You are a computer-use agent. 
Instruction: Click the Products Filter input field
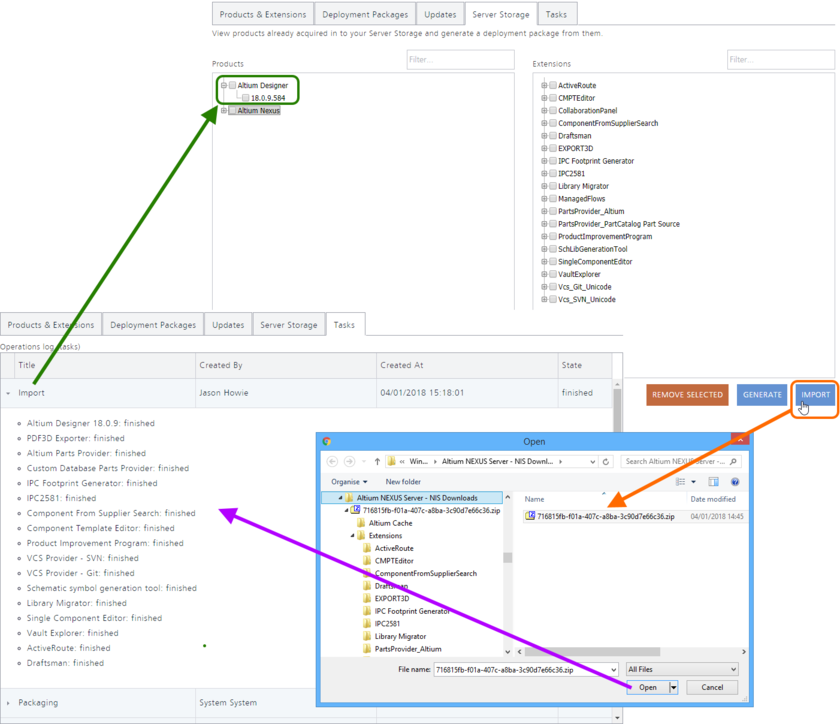460,59
